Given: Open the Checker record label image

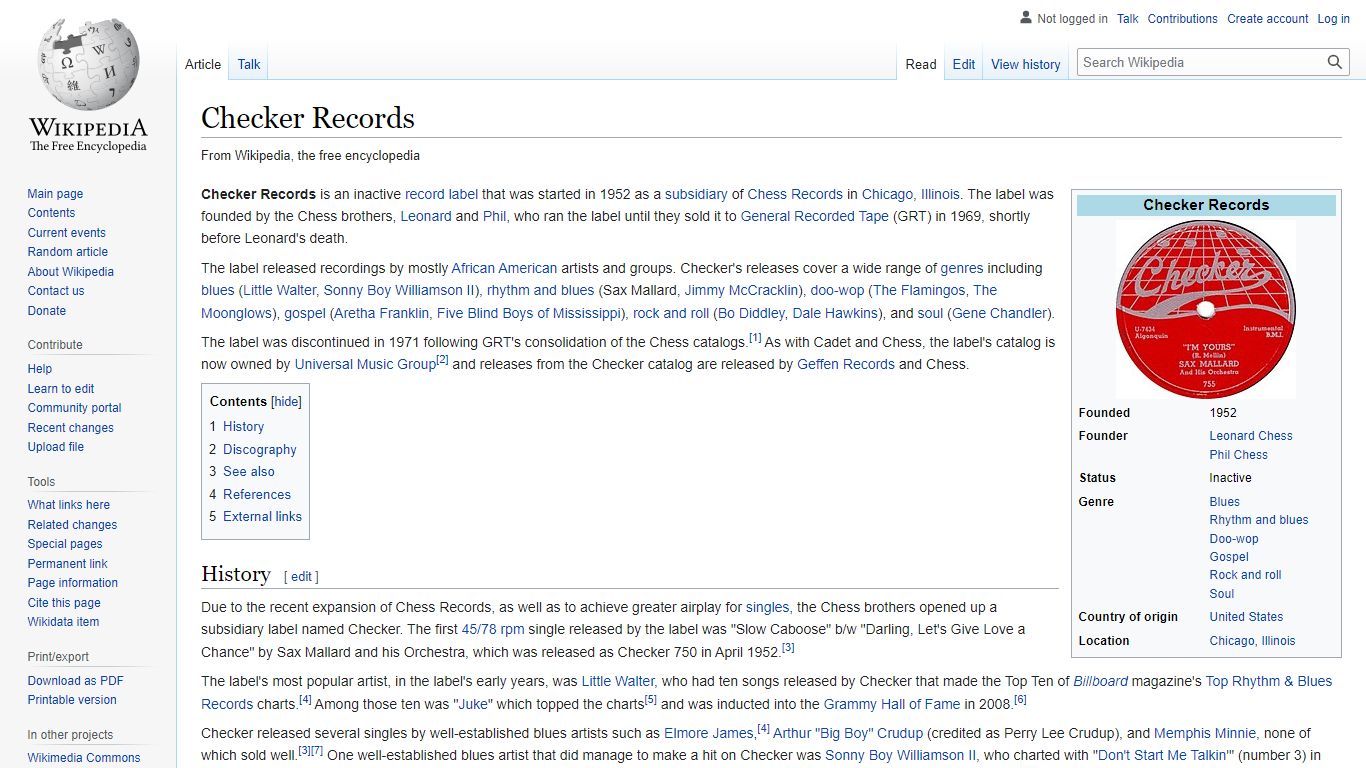Looking at the screenshot, I should [x=1205, y=308].
